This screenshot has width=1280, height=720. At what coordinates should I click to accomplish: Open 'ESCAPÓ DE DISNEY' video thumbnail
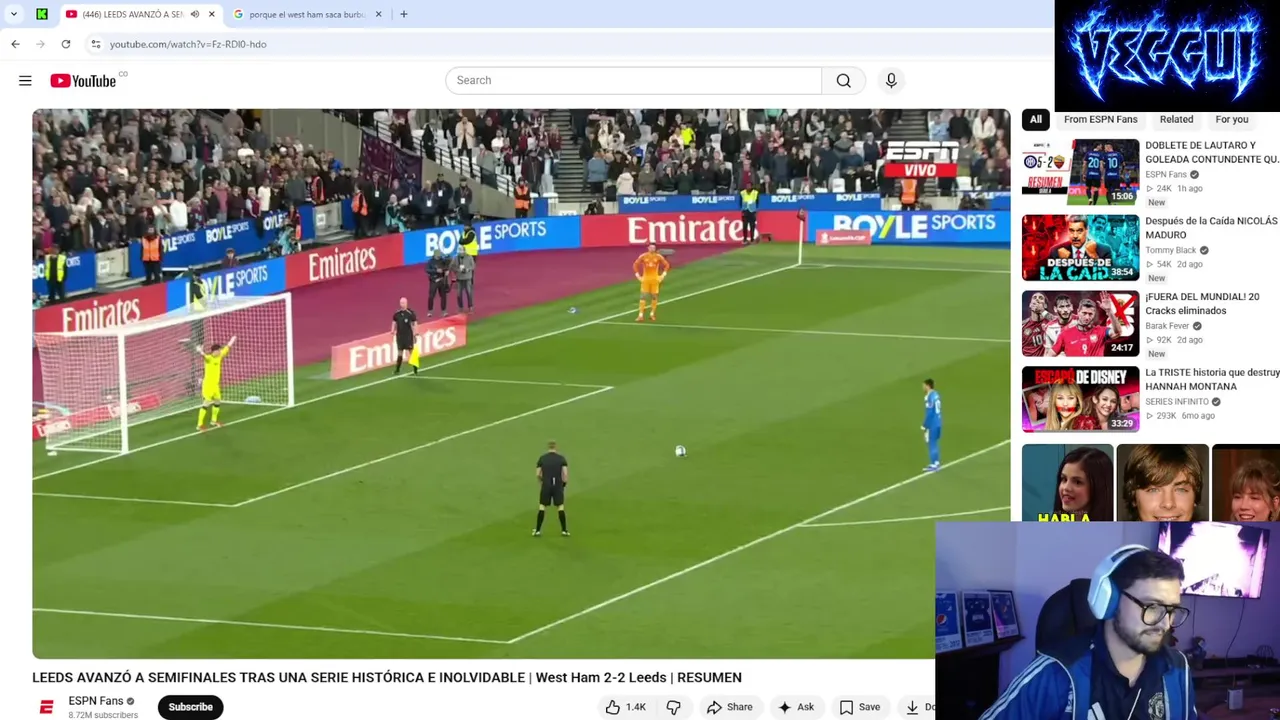1080,399
